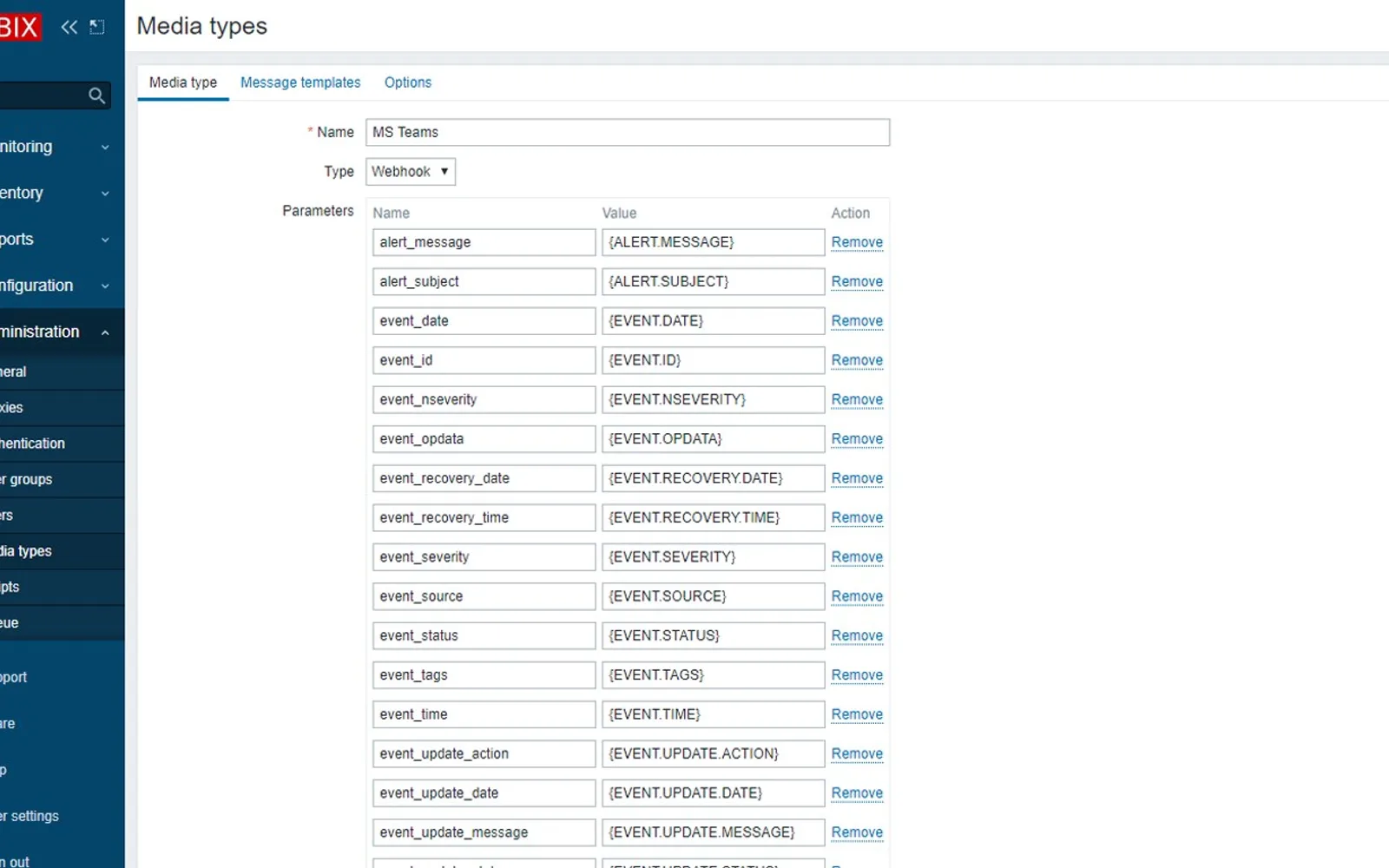Edit the {EVENT.UPDATE.DATE} value field

[x=714, y=793]
